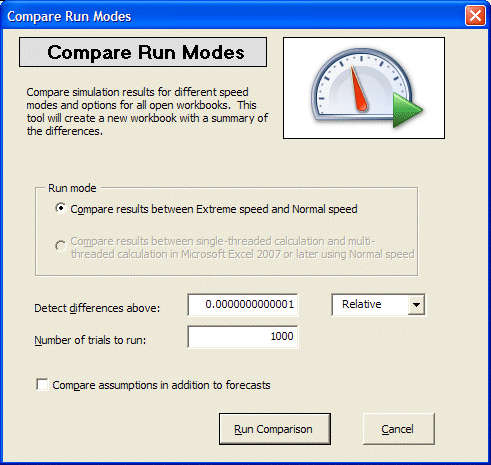Close the Compare Run Modes dialog

tap(475, 16)
